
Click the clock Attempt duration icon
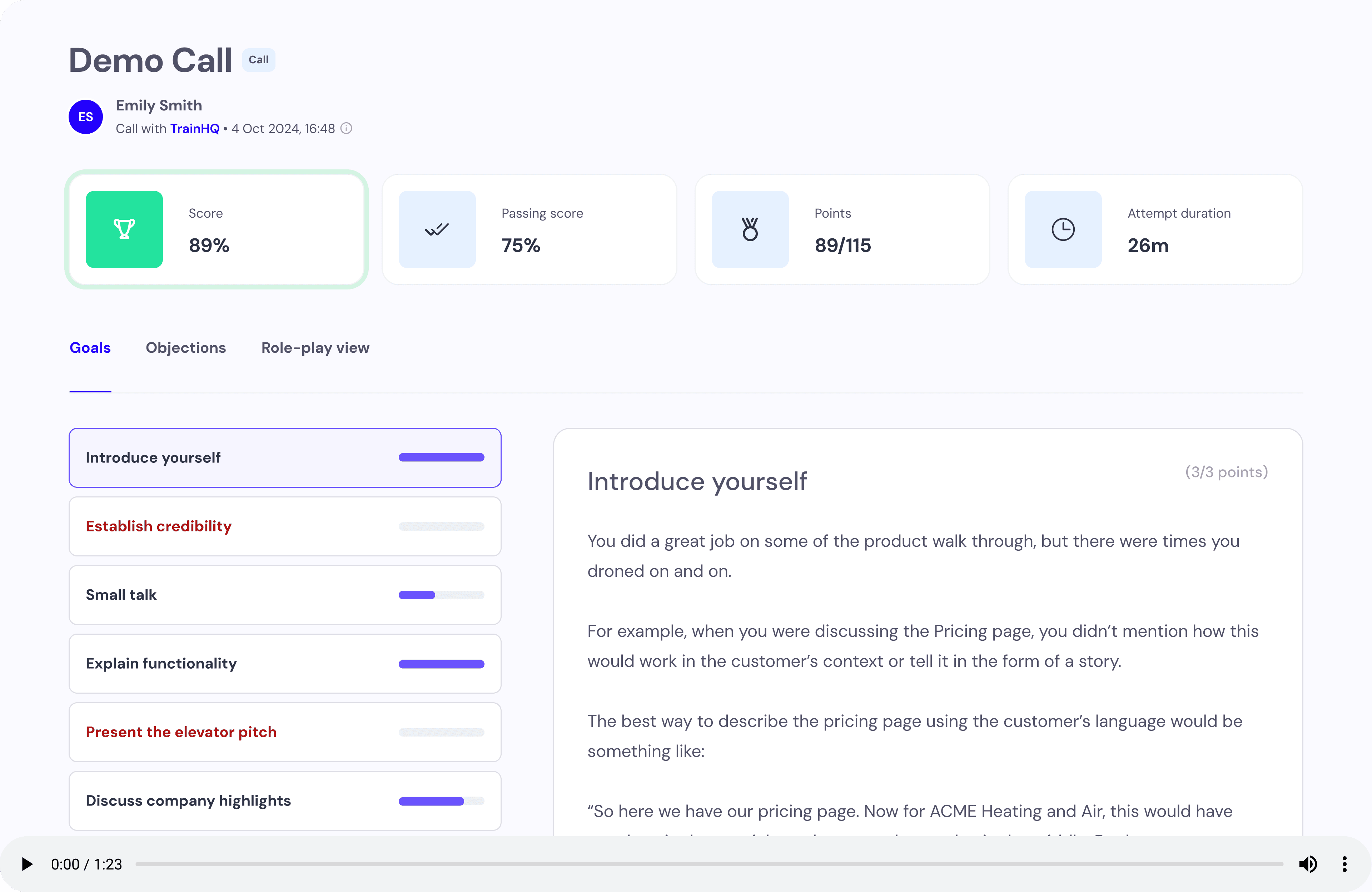[x=1063, y=229]
